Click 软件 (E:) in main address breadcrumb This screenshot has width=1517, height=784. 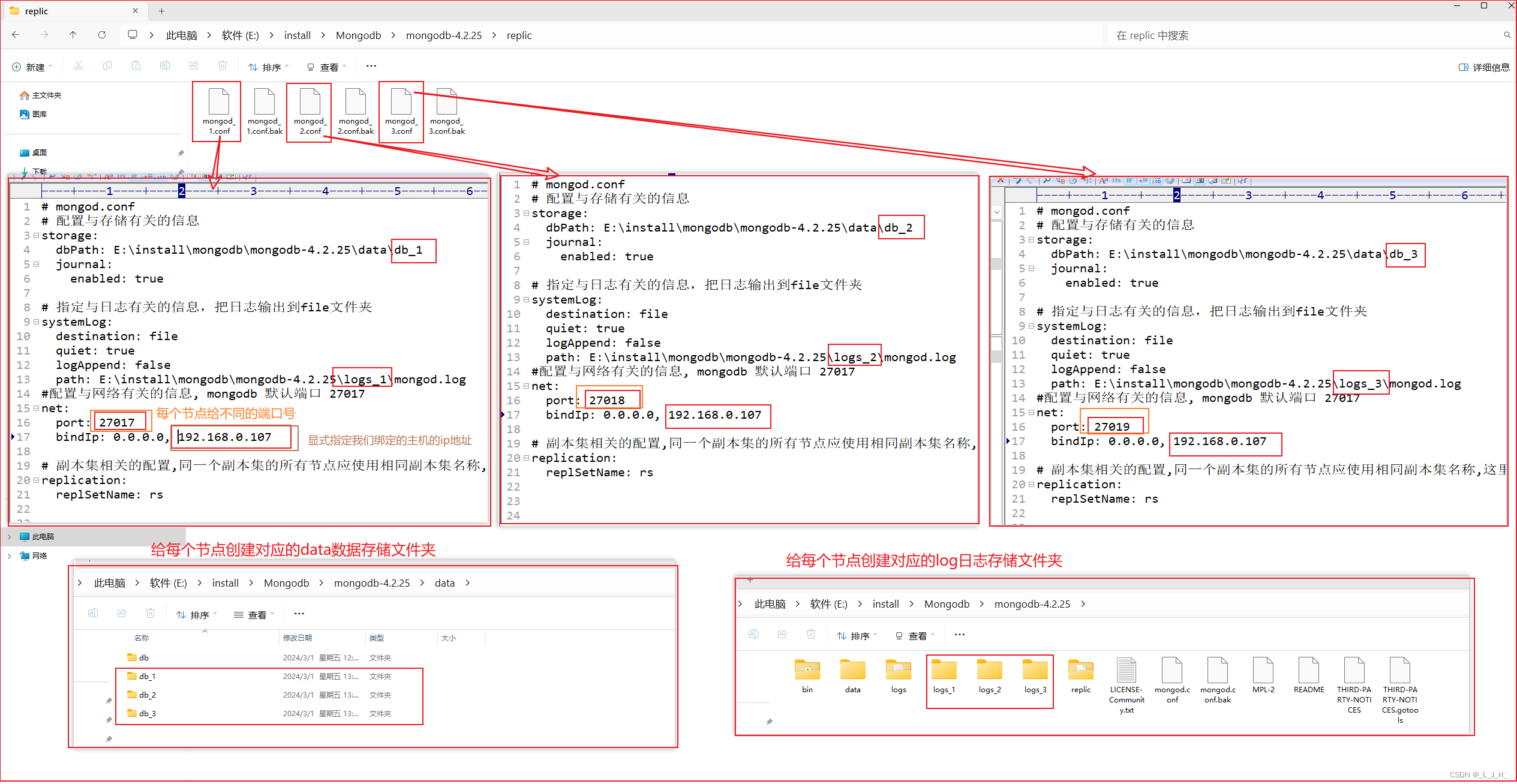click(241, 35)
